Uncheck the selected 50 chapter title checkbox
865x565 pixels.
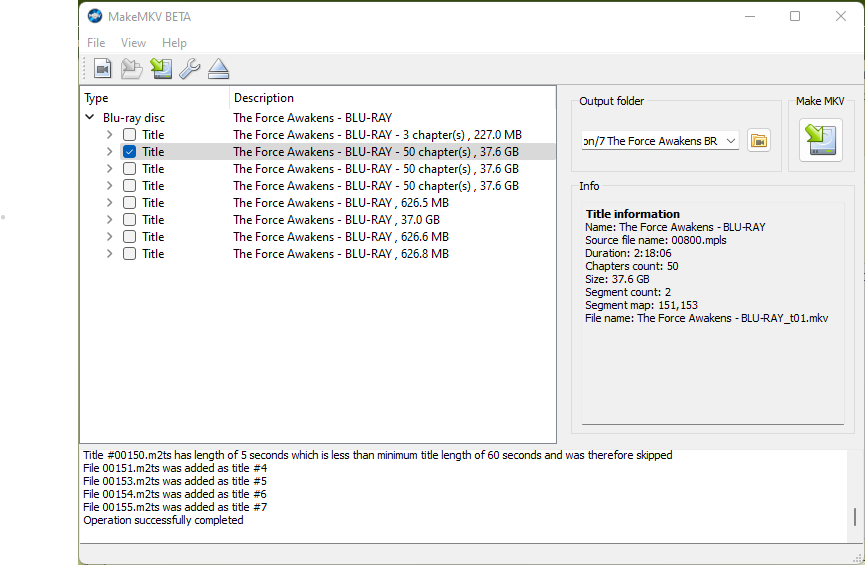[130, 152]
